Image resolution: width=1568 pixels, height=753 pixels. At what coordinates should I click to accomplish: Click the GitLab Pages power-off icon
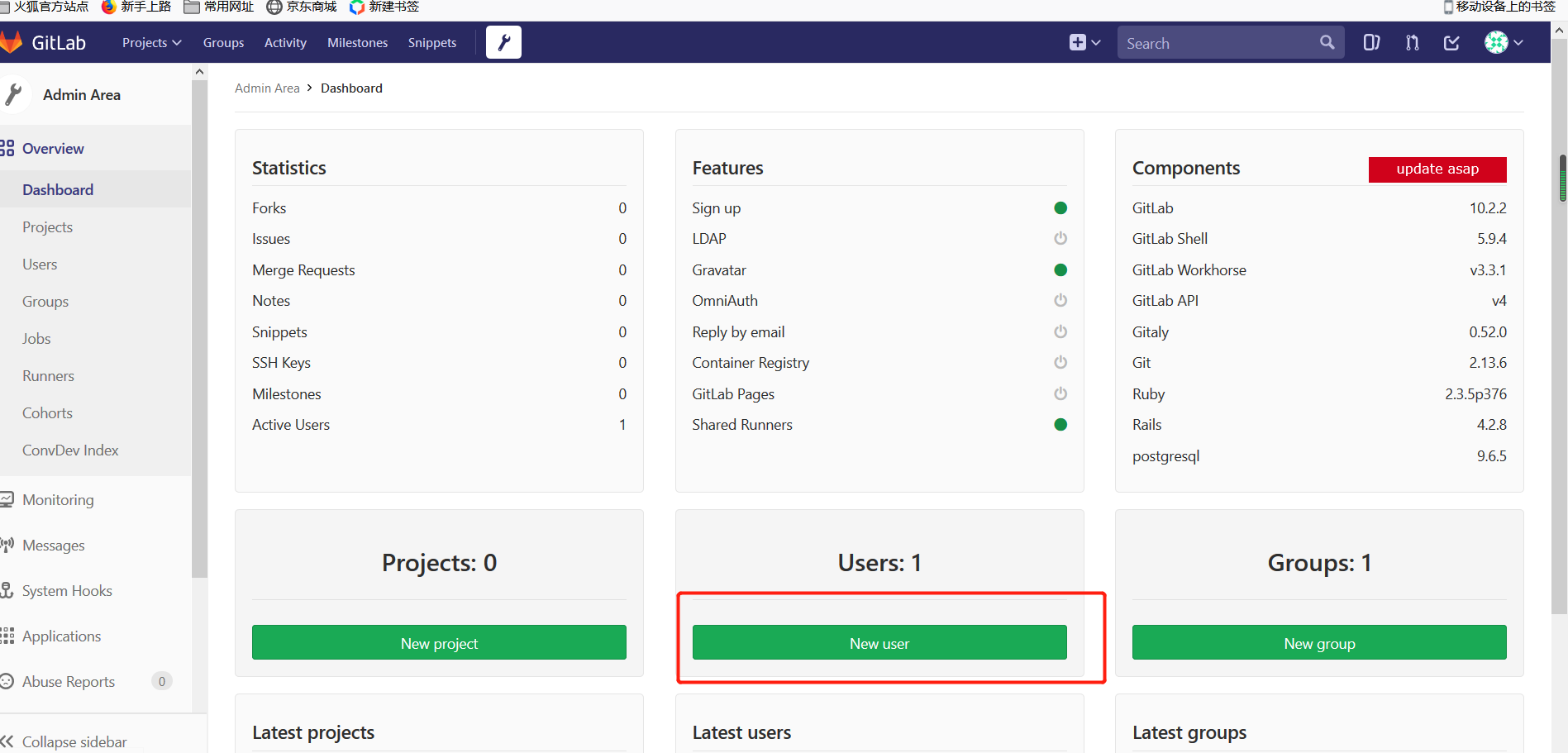(1060, 394)
